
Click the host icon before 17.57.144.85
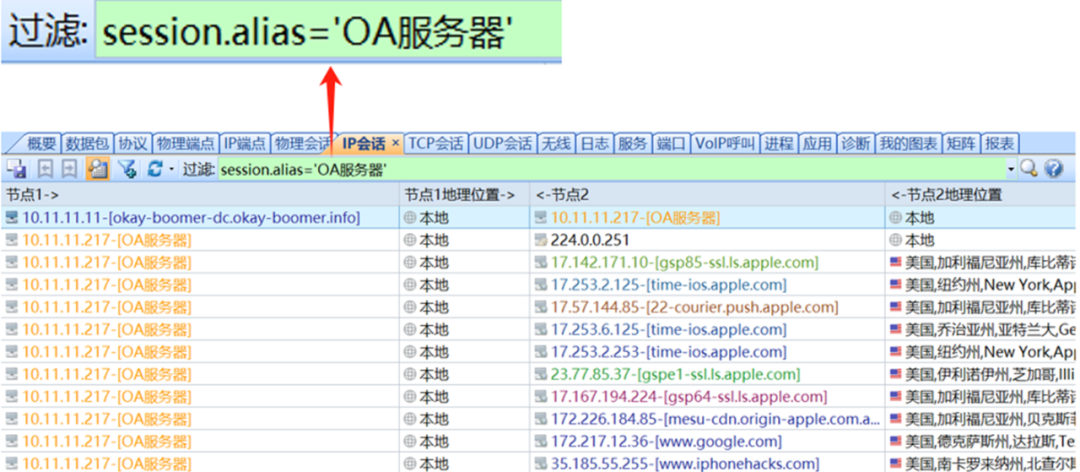coord(541,307)
